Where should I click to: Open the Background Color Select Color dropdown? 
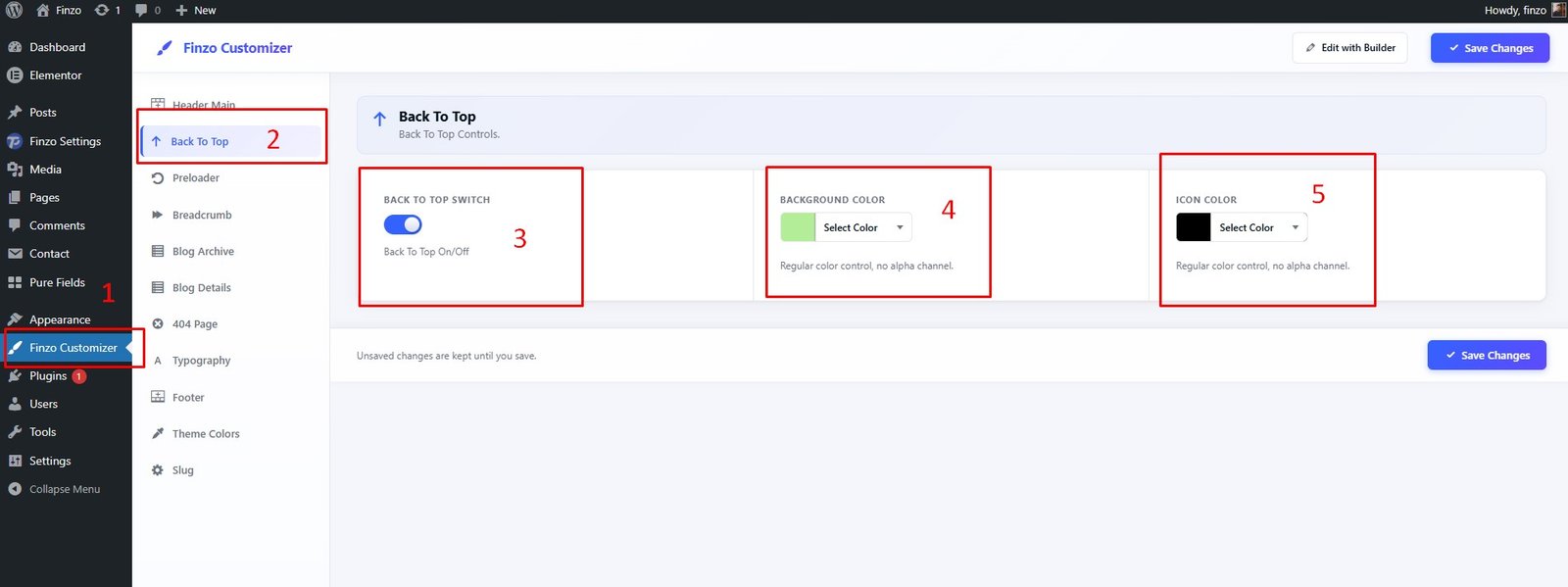tap(863, 227)
